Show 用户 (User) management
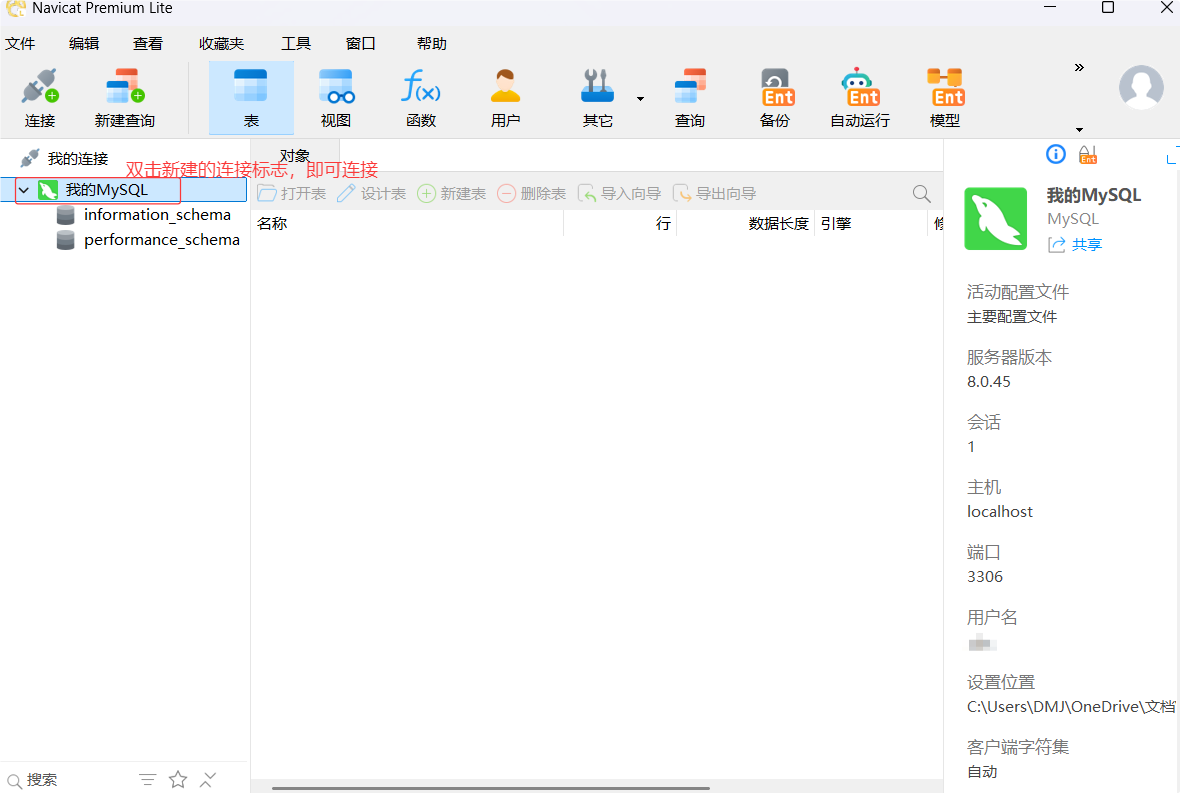The height and width of the screenshot is (793, 1180). tap(505, 98)
